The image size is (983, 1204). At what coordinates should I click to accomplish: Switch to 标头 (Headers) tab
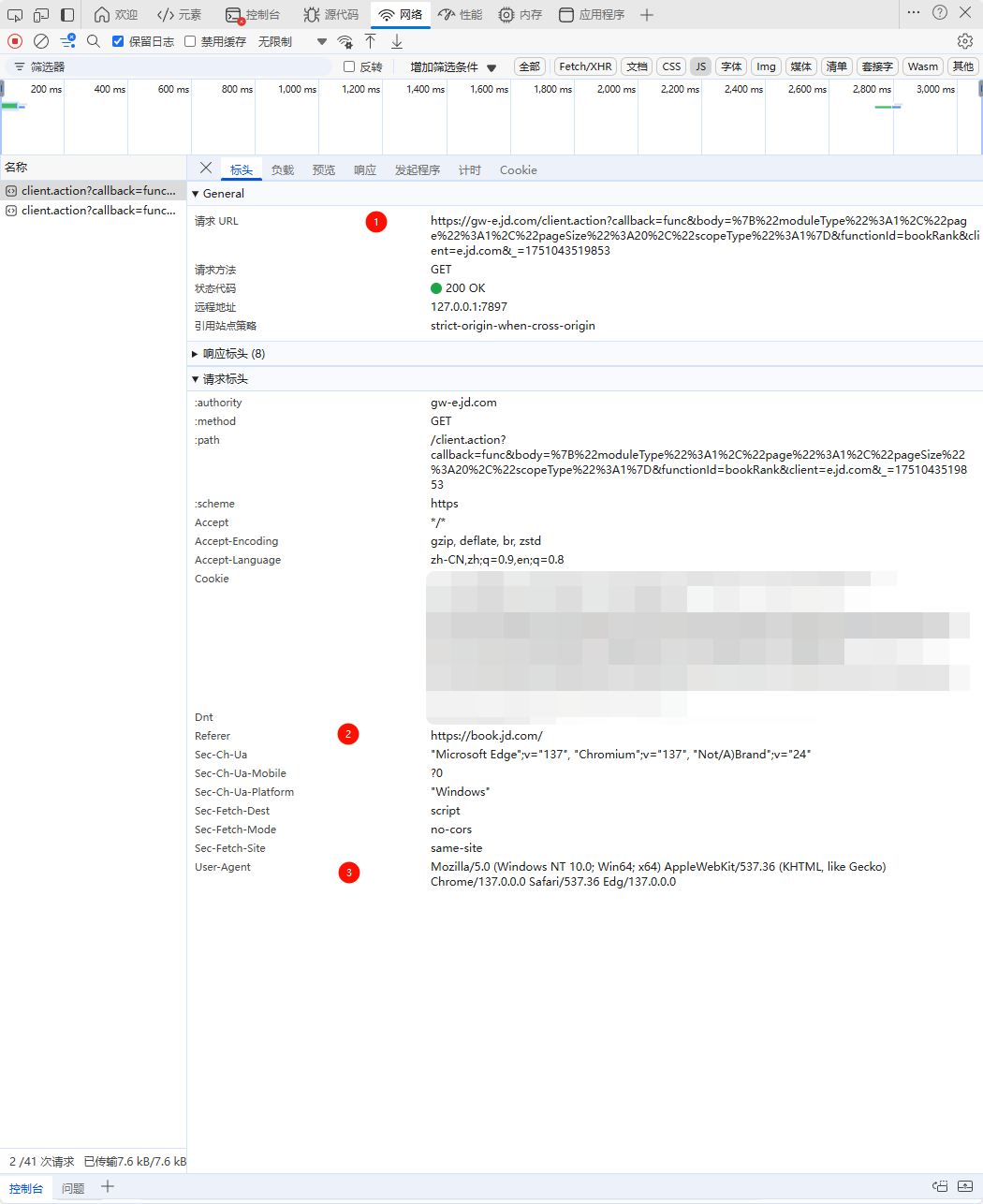click(x=242, y=169)
